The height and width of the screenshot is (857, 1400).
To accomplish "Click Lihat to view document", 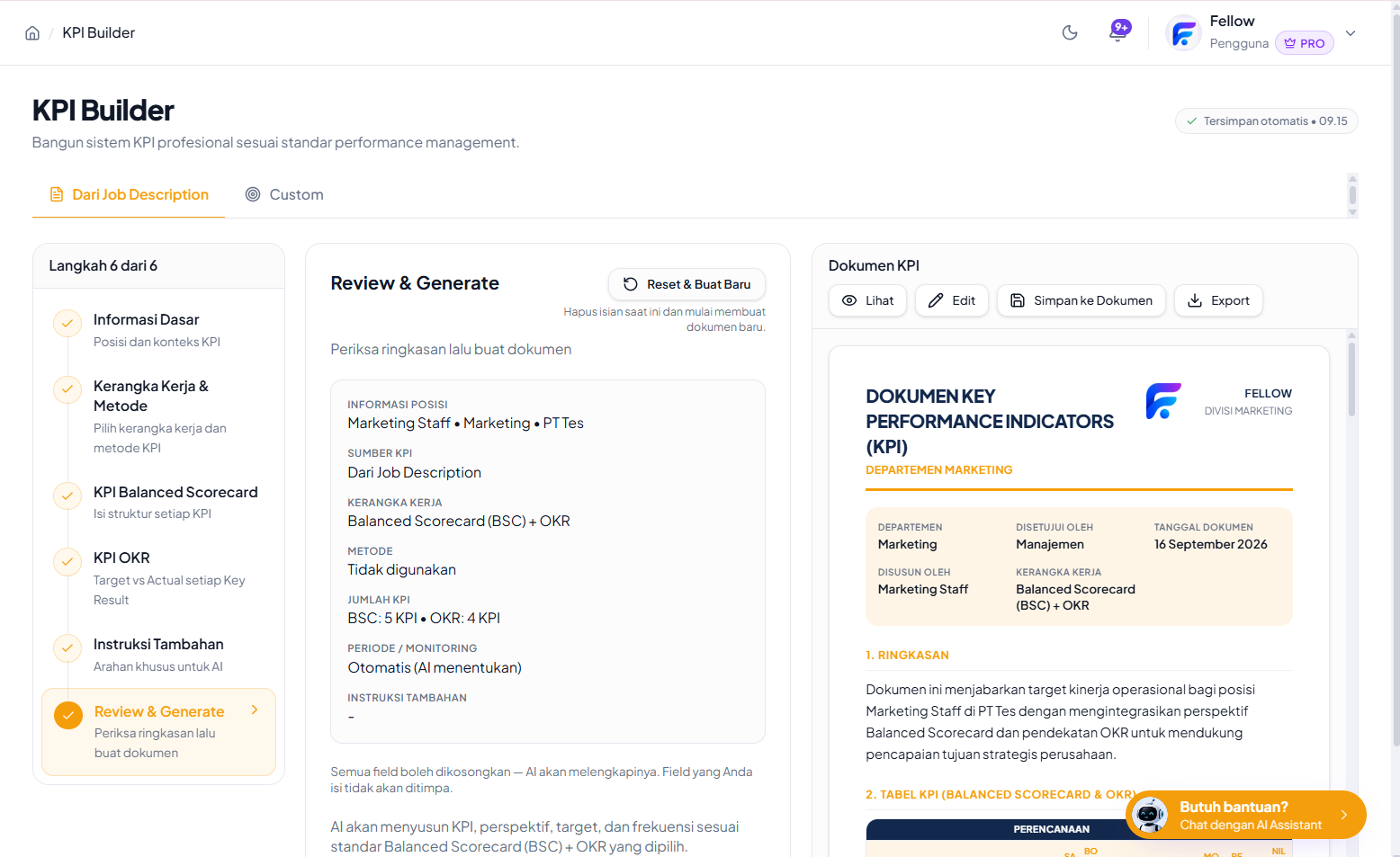I will pyautogui.click(x=867, y=300).
